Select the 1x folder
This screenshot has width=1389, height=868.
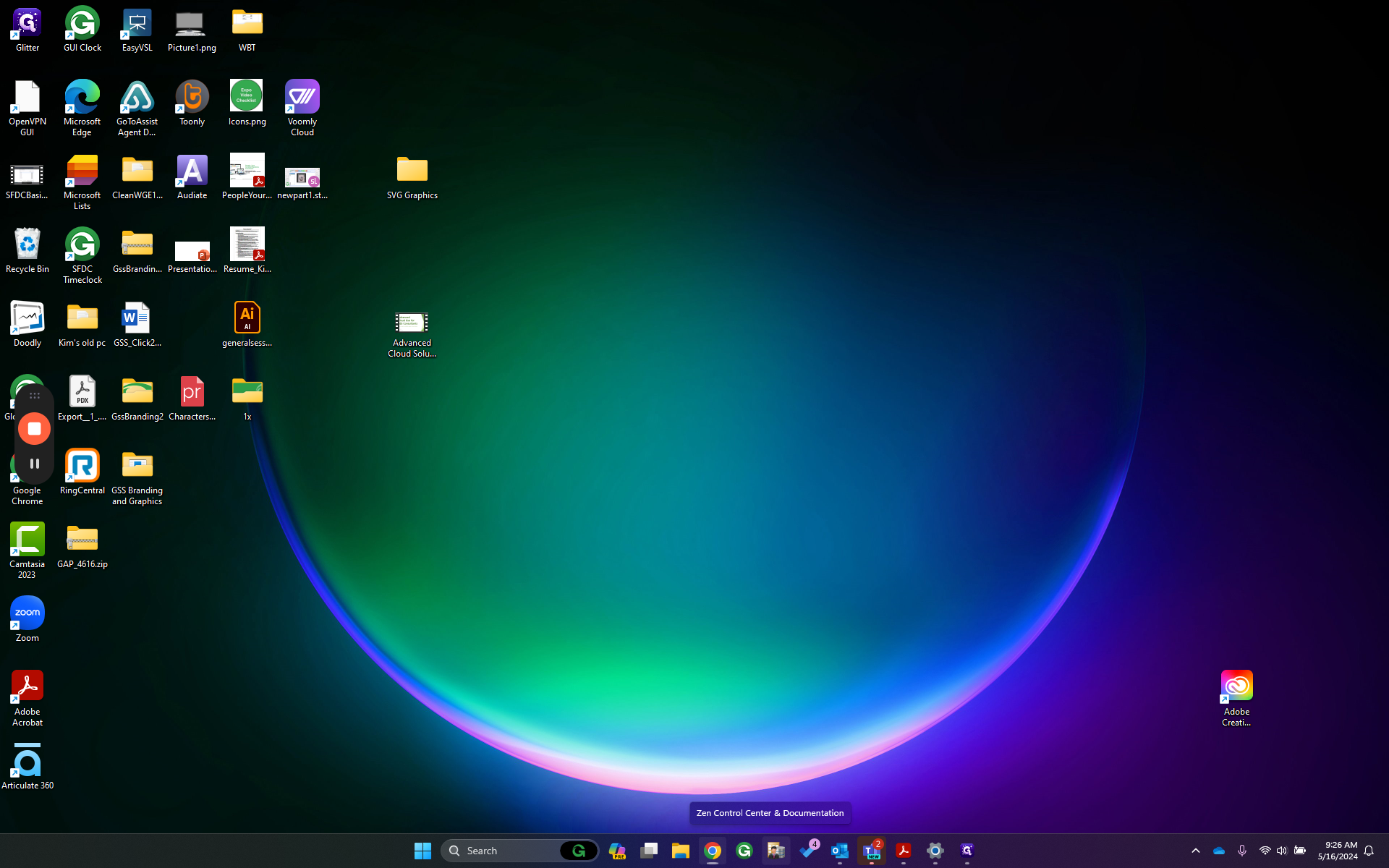click(x=247, y=399)
